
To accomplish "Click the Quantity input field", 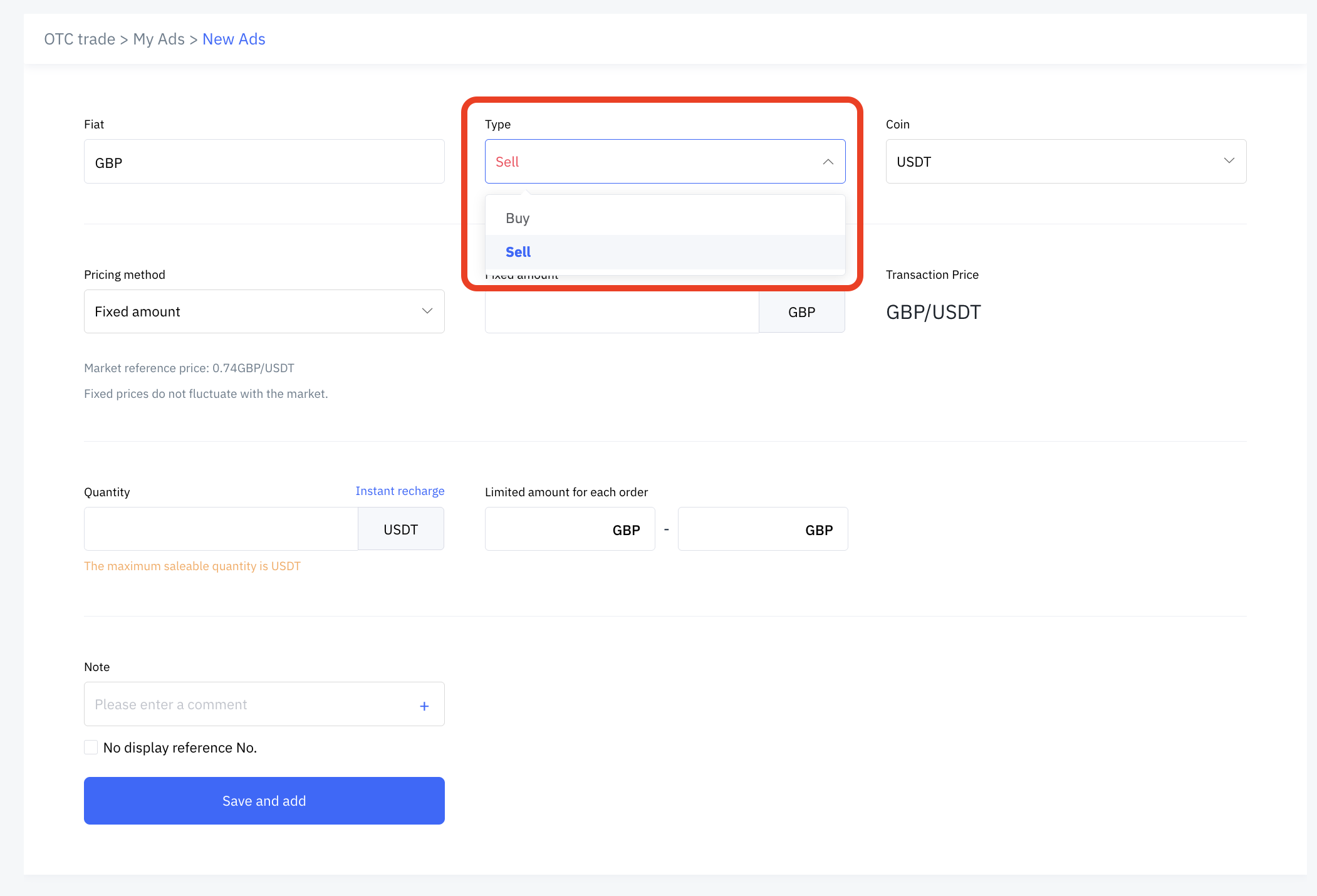I will 221,529.
